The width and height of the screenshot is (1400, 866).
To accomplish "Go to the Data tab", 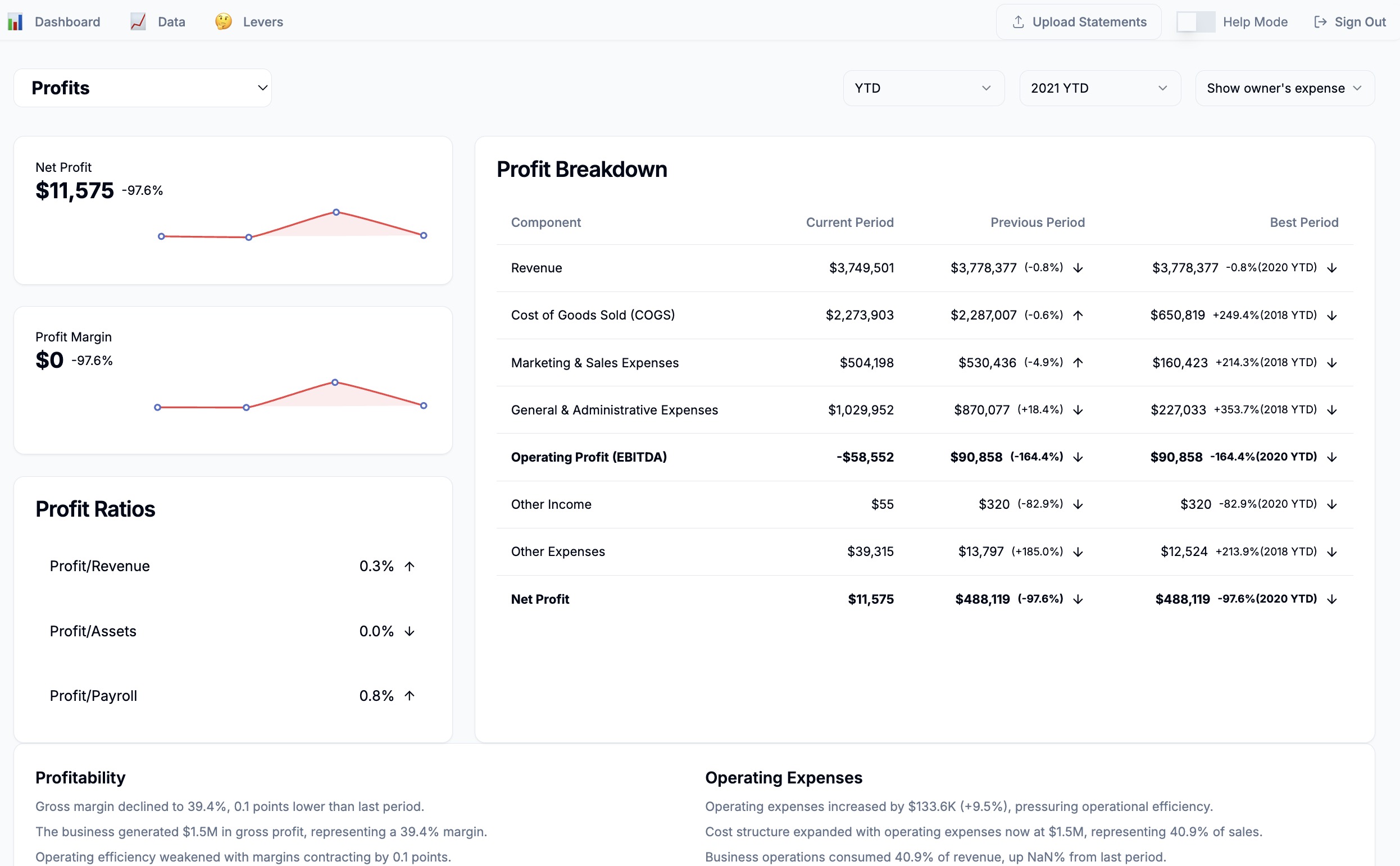I will point(171,22).
